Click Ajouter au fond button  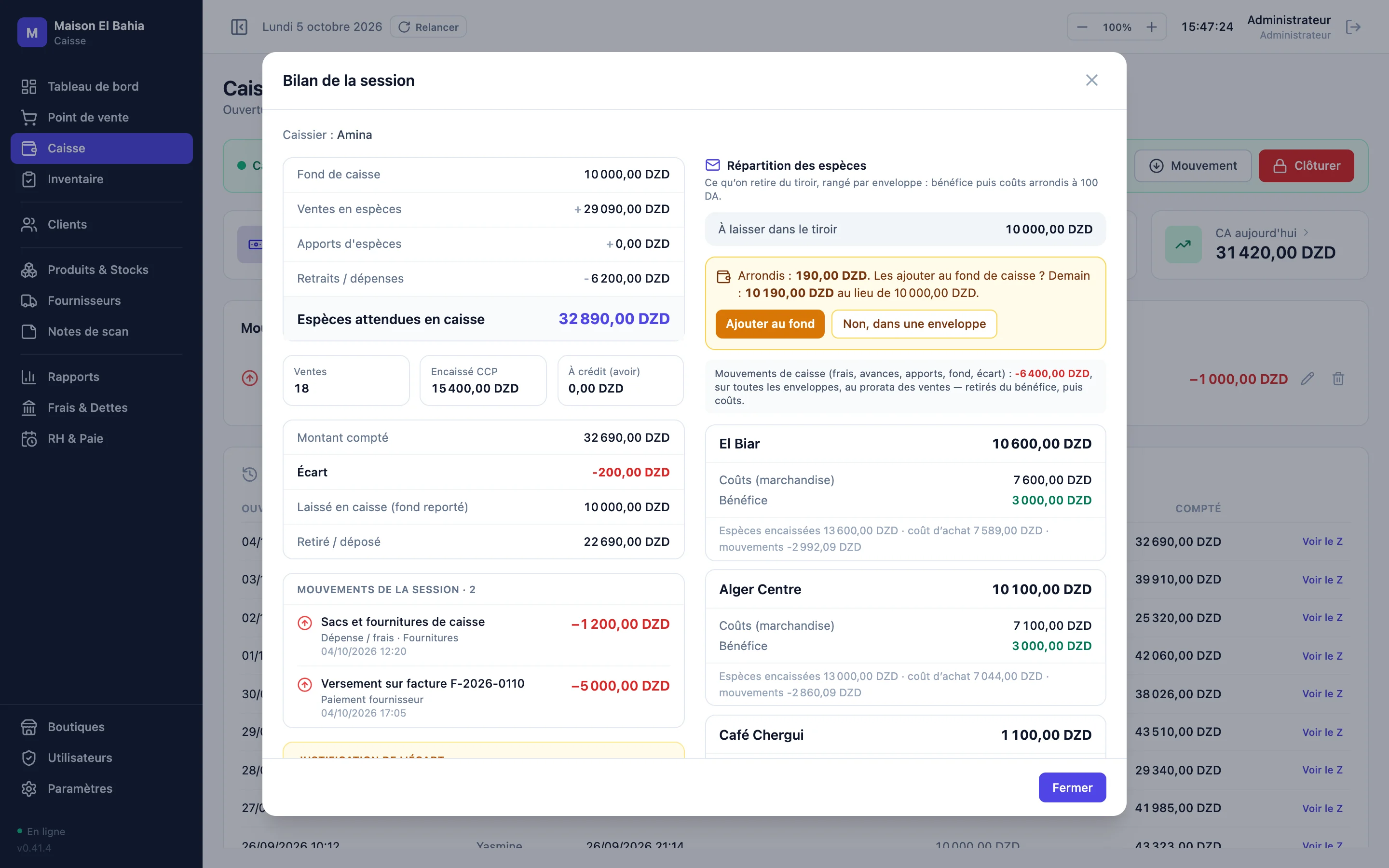click(770, 324)
